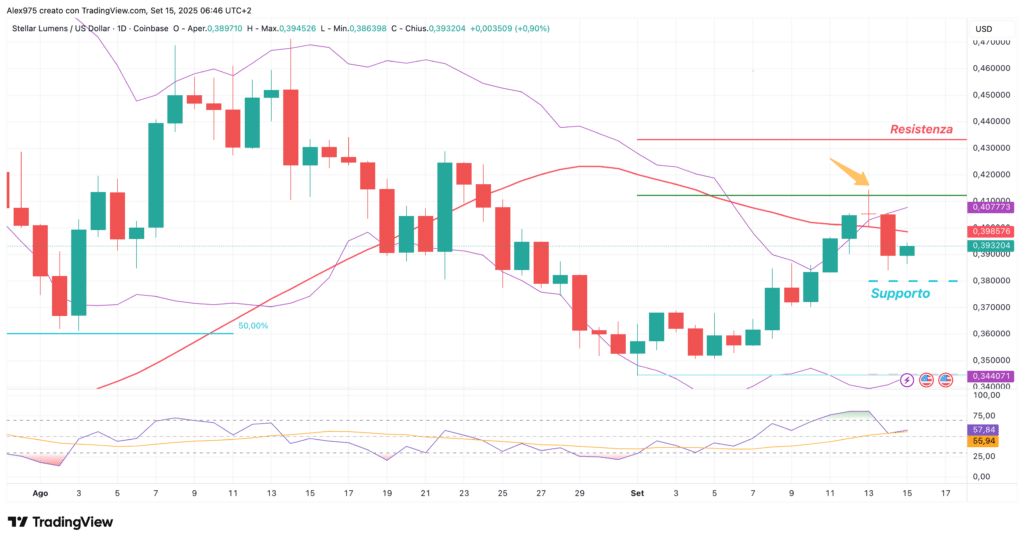Click the 0,460000 price axis label
The width and height of the screenshot is (1024, 542).
(x=991, y=68)
